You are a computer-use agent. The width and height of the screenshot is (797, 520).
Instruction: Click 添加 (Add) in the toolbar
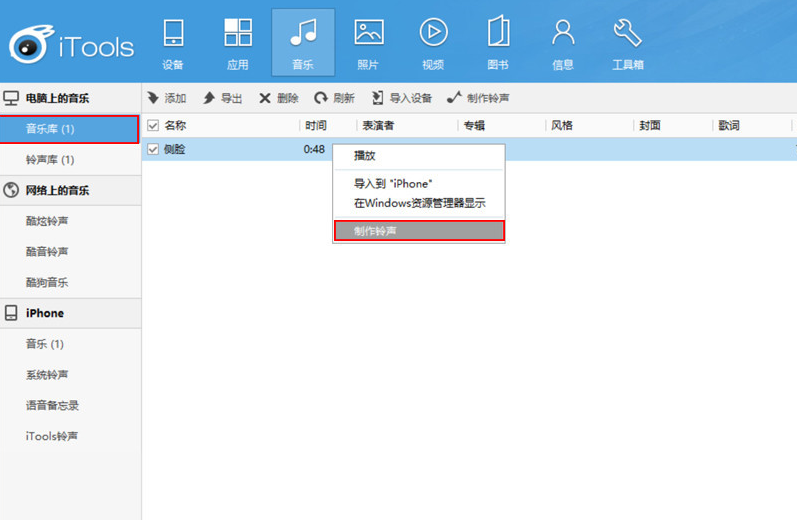pos(167,98)
